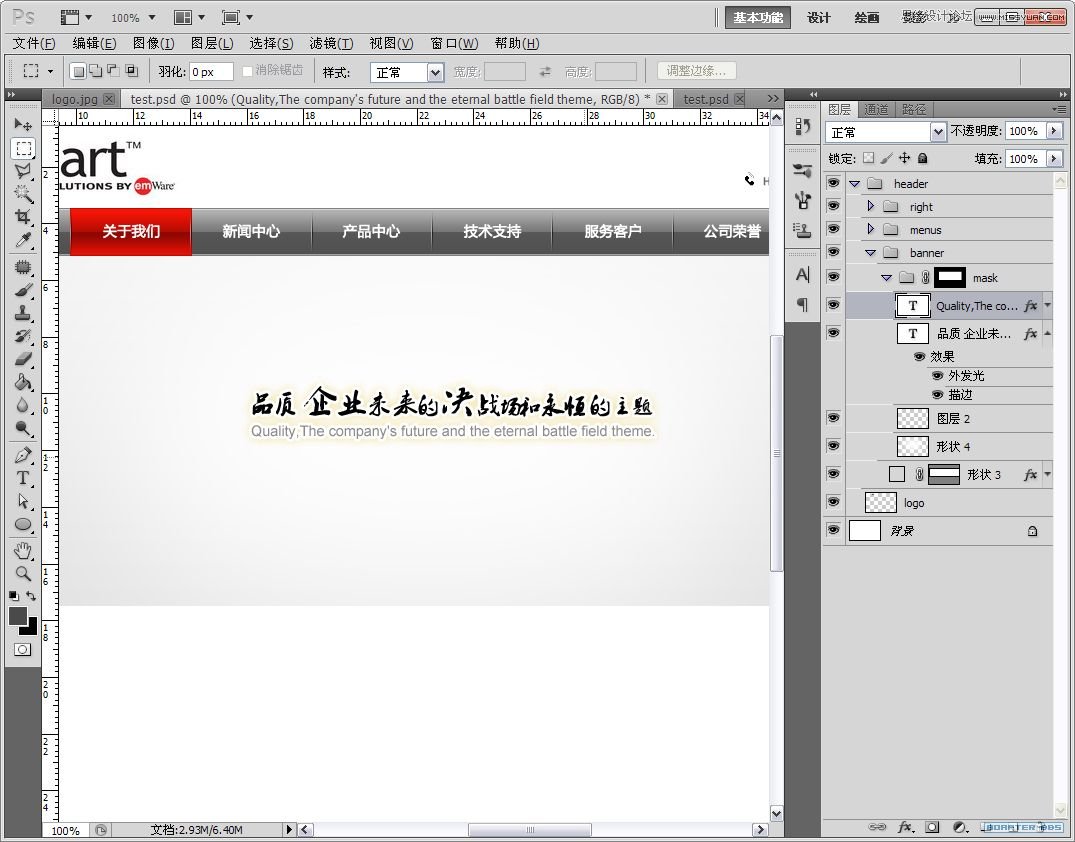The width and height of the screenshot is (1075, 842).
Task: Select the Eraser tool
Action: click(x=23, y=359)
